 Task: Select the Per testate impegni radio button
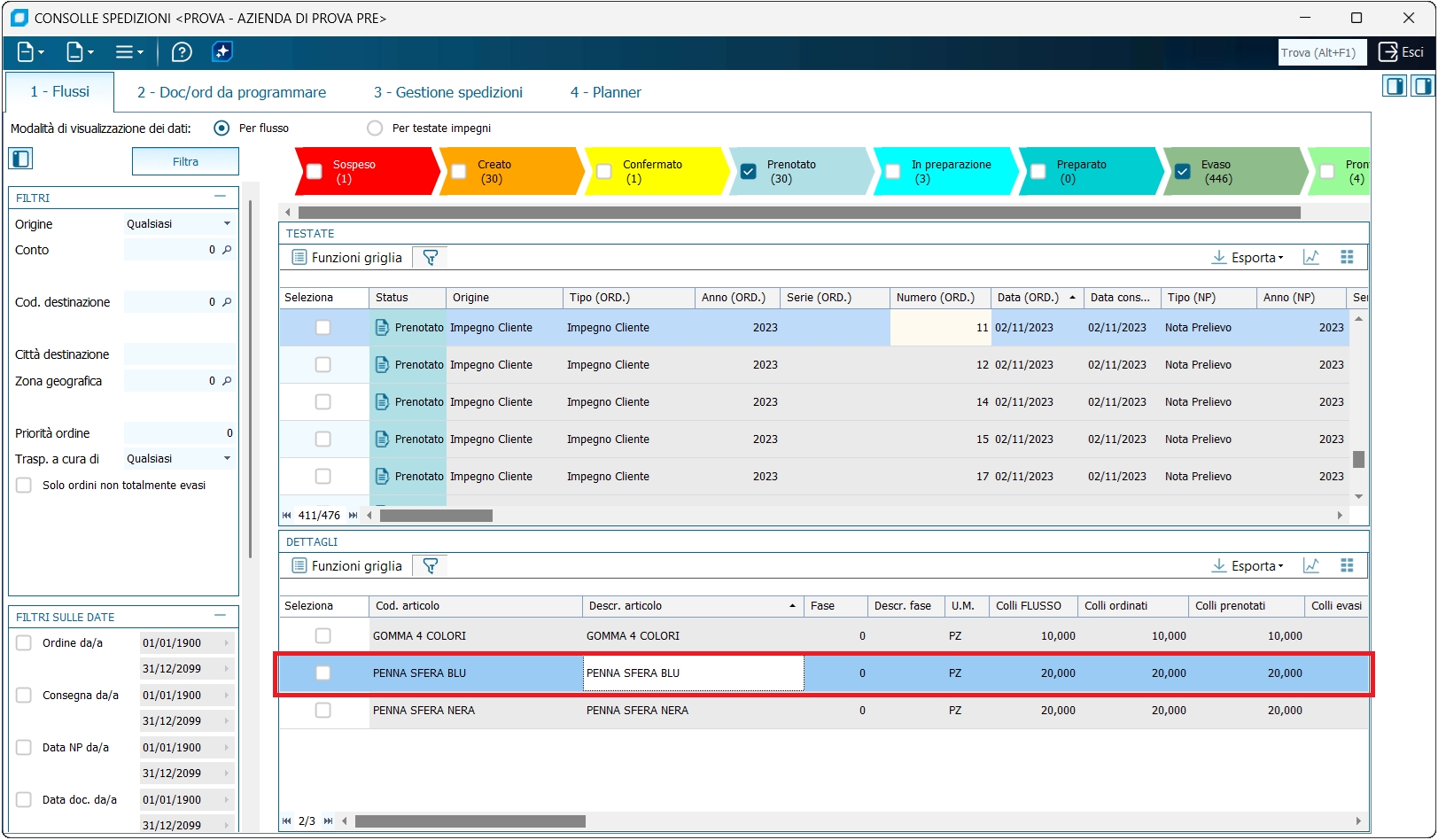click(375, 128)
